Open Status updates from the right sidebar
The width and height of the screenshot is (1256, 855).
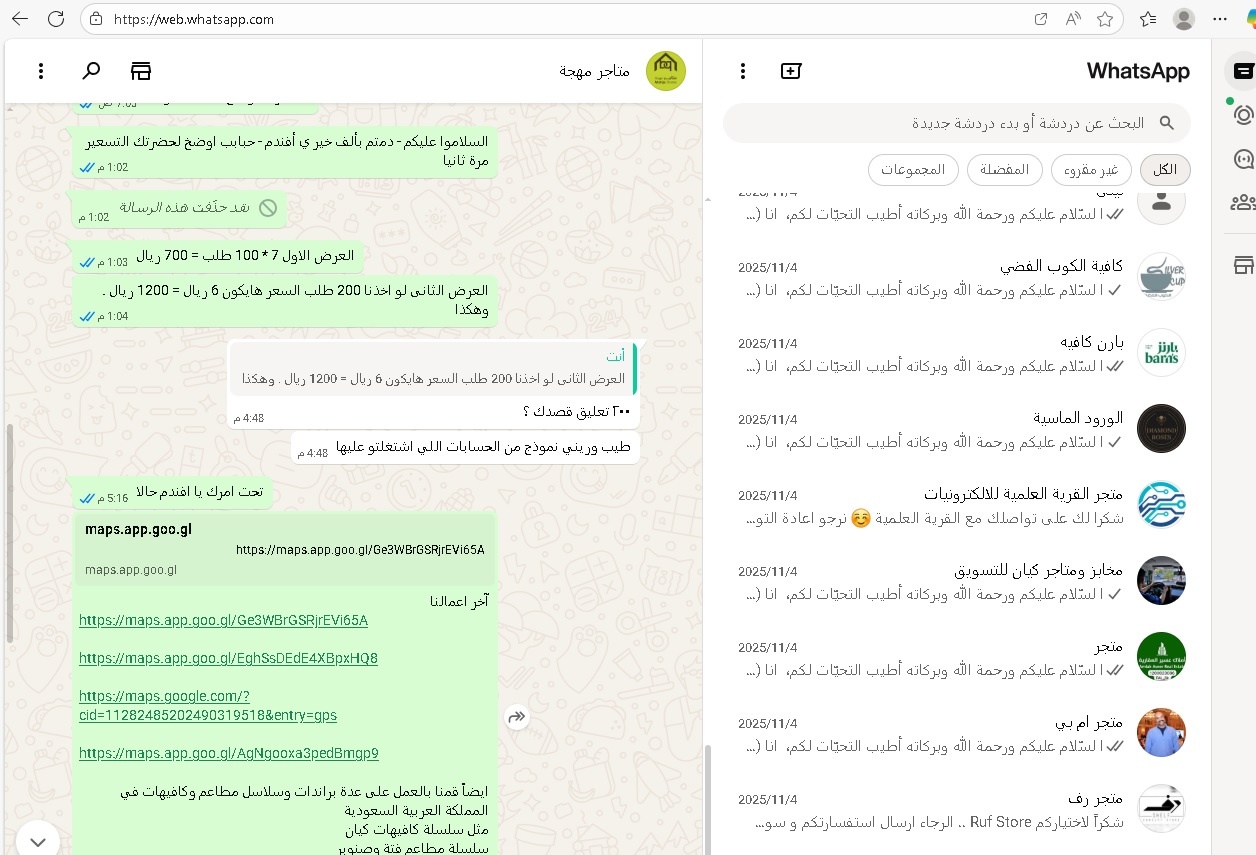1243,114
